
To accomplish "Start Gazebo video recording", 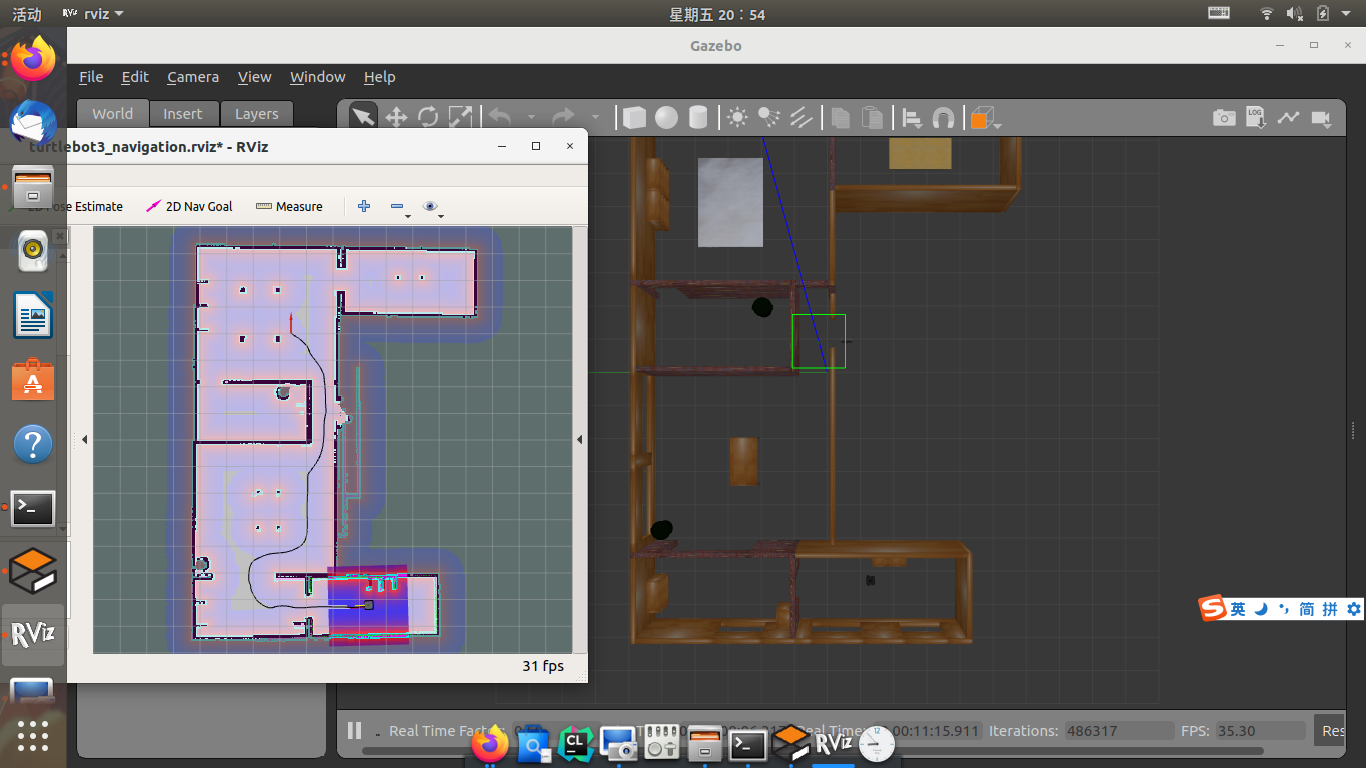I will tap(1321, 118).
